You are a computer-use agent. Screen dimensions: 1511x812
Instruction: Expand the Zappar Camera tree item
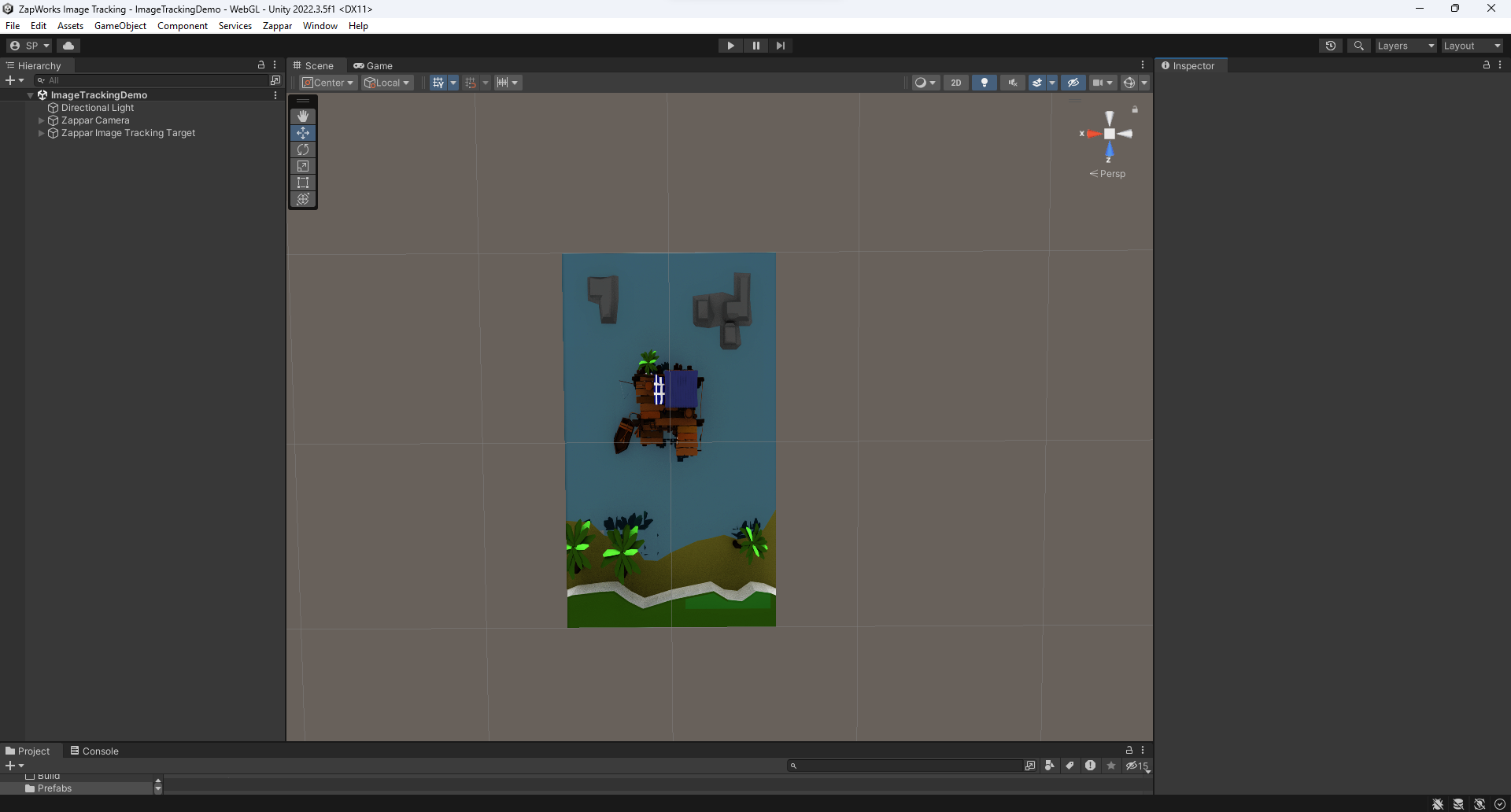click(42, 120)
